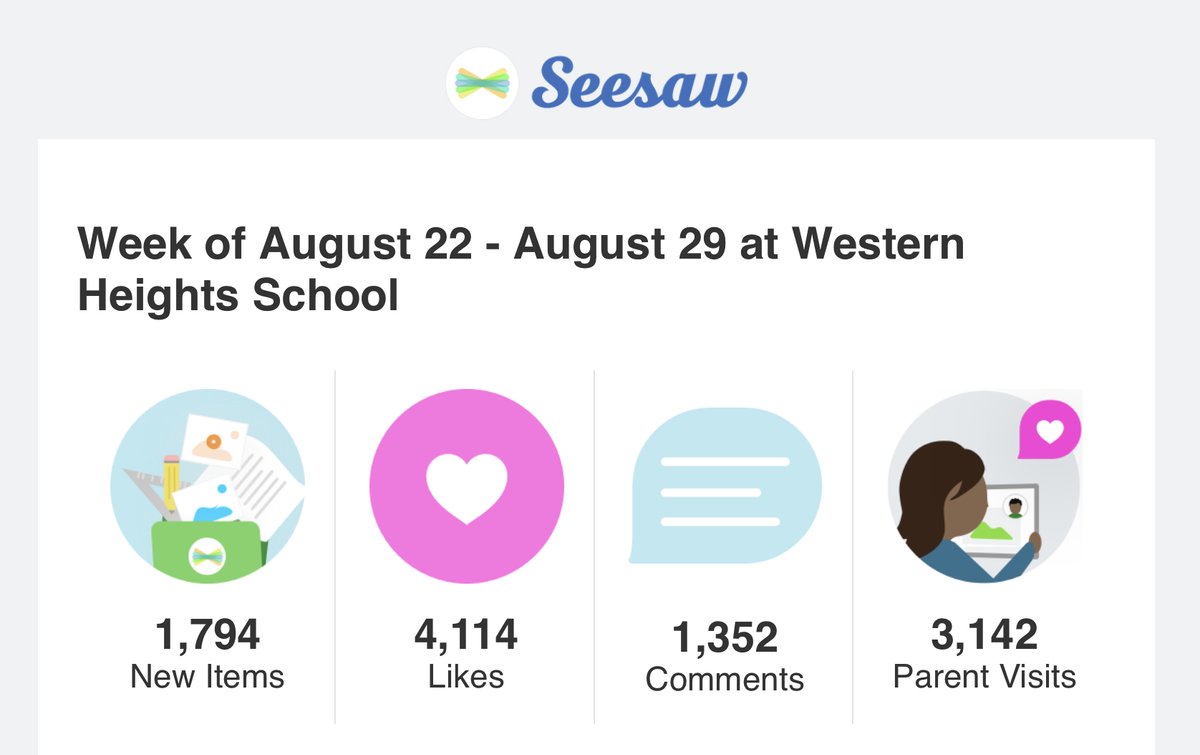Click the Week of August 22 heading
This screenshot has width=1200, height=755.
pyautogui.click(x=521, y=270)
